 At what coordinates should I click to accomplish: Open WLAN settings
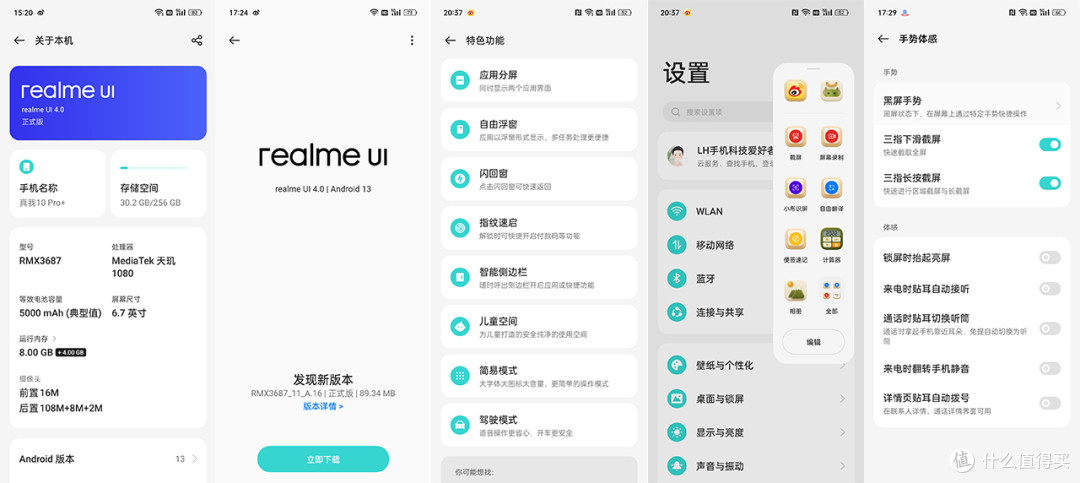(x=716, y=211)
